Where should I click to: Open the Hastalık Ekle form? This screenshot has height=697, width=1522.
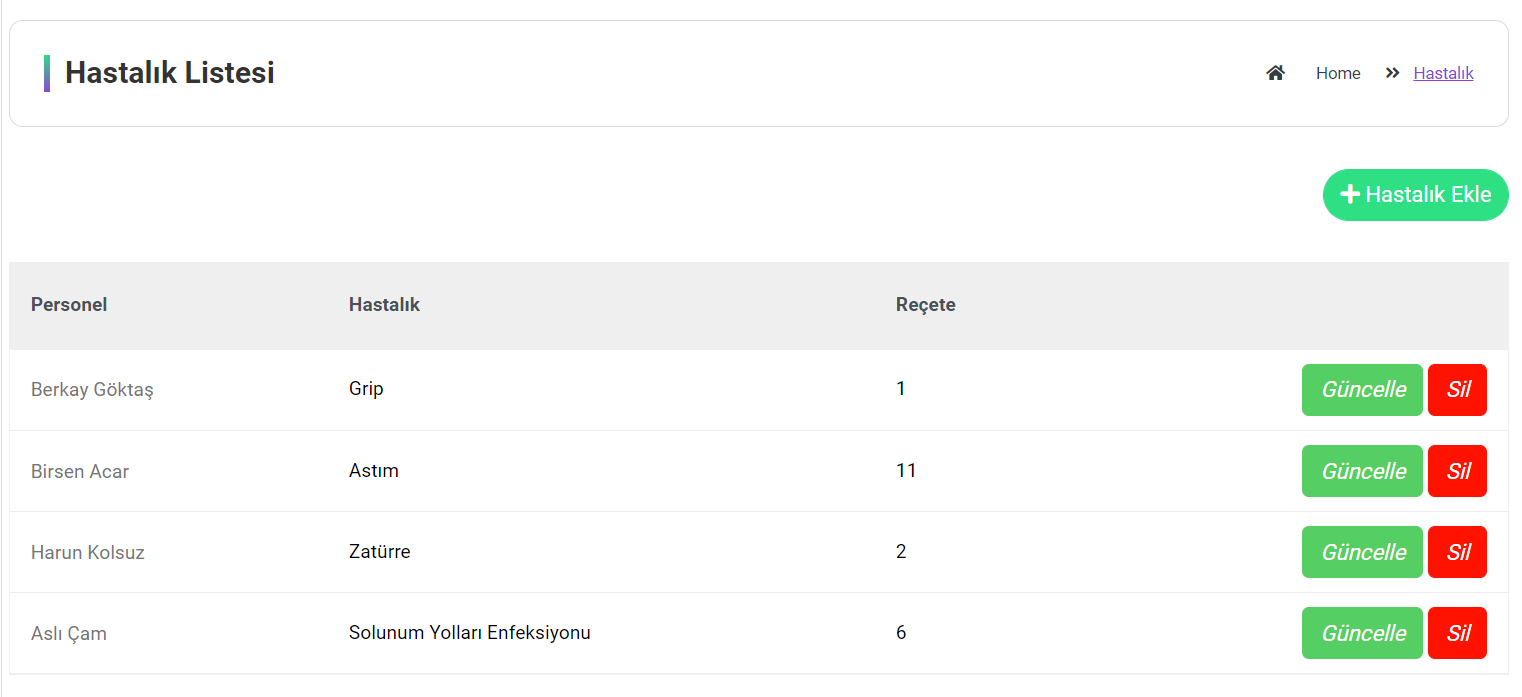[1416, 194]
